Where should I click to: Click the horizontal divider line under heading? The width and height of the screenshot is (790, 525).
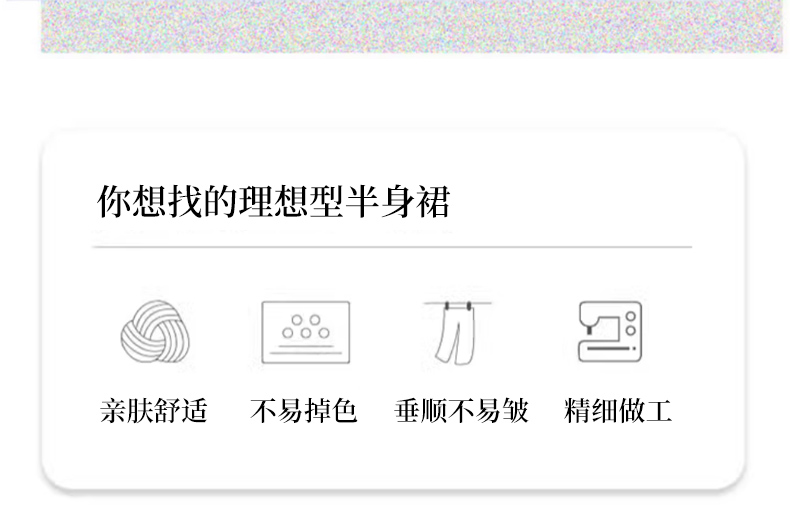392,247
